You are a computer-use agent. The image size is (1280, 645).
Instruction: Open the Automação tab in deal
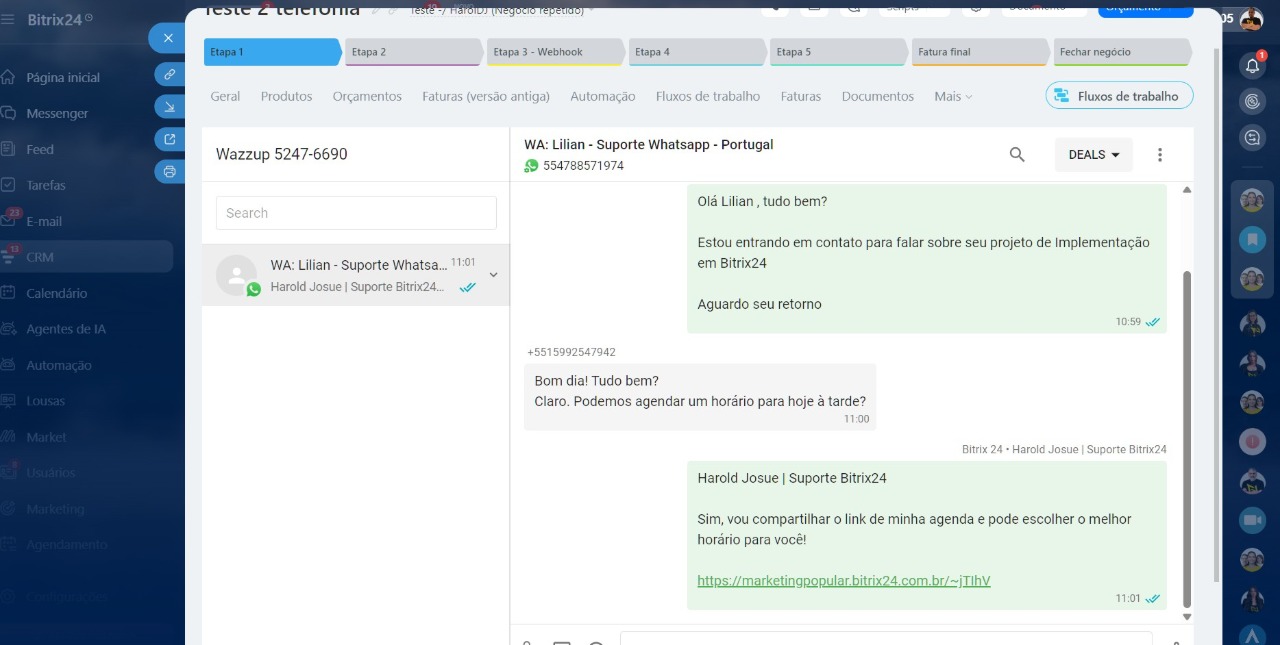click(602, 96)
